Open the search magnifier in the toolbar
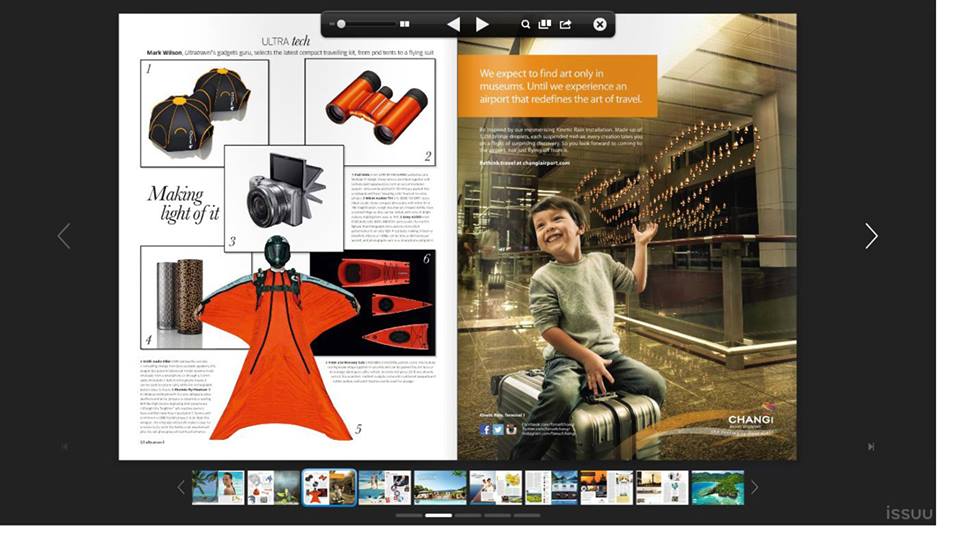 point(525,24)
